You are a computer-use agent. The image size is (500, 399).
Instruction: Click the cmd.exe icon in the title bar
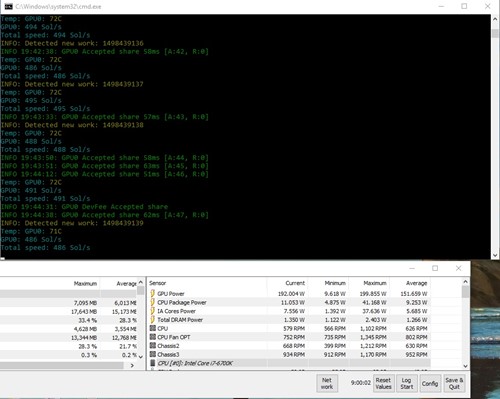(x=8, y=6)
